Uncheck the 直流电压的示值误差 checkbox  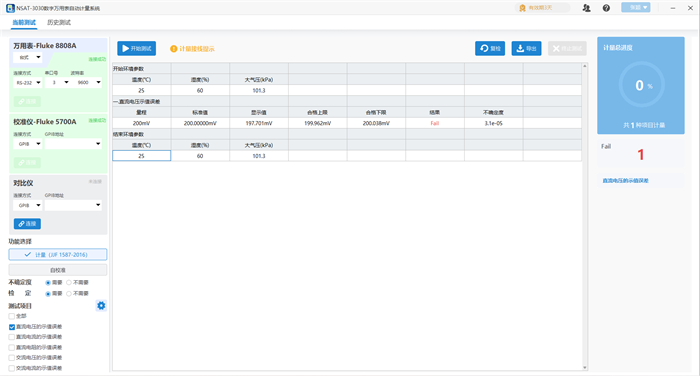[12, 327]
